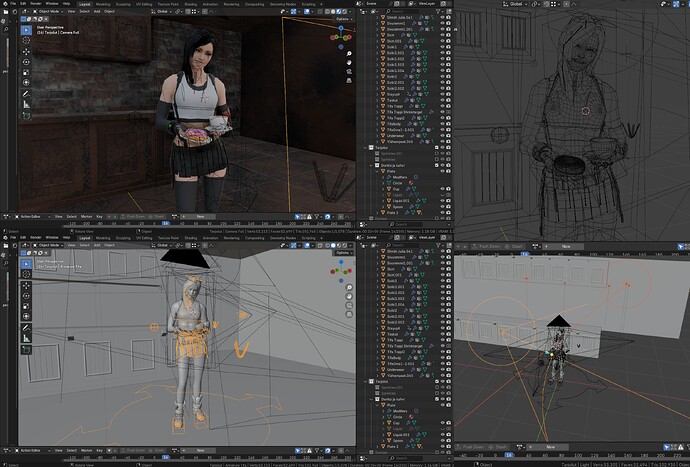Select the Annotate tool in the top rendered viewport
The height and width of the screenshot is (467, 690).
(26, 94)
